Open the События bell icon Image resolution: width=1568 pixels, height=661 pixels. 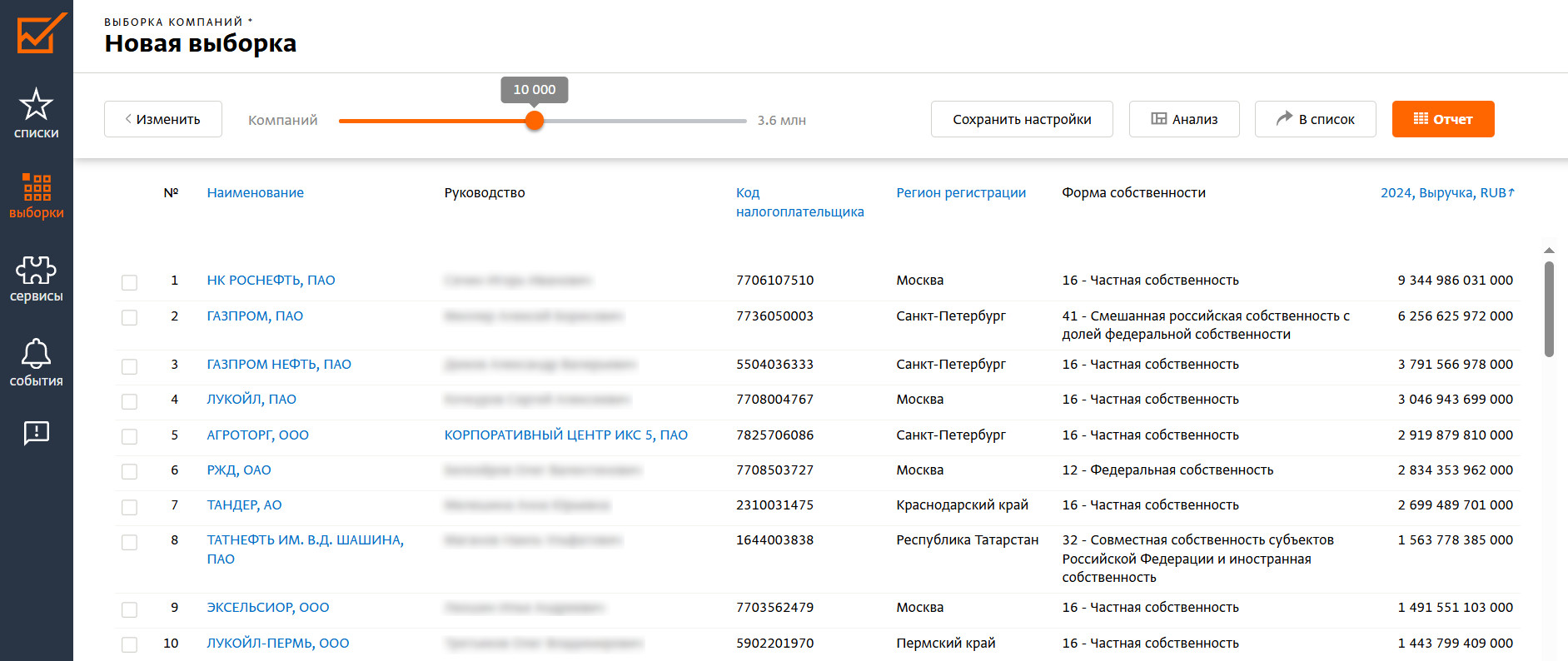click(36, 354)
